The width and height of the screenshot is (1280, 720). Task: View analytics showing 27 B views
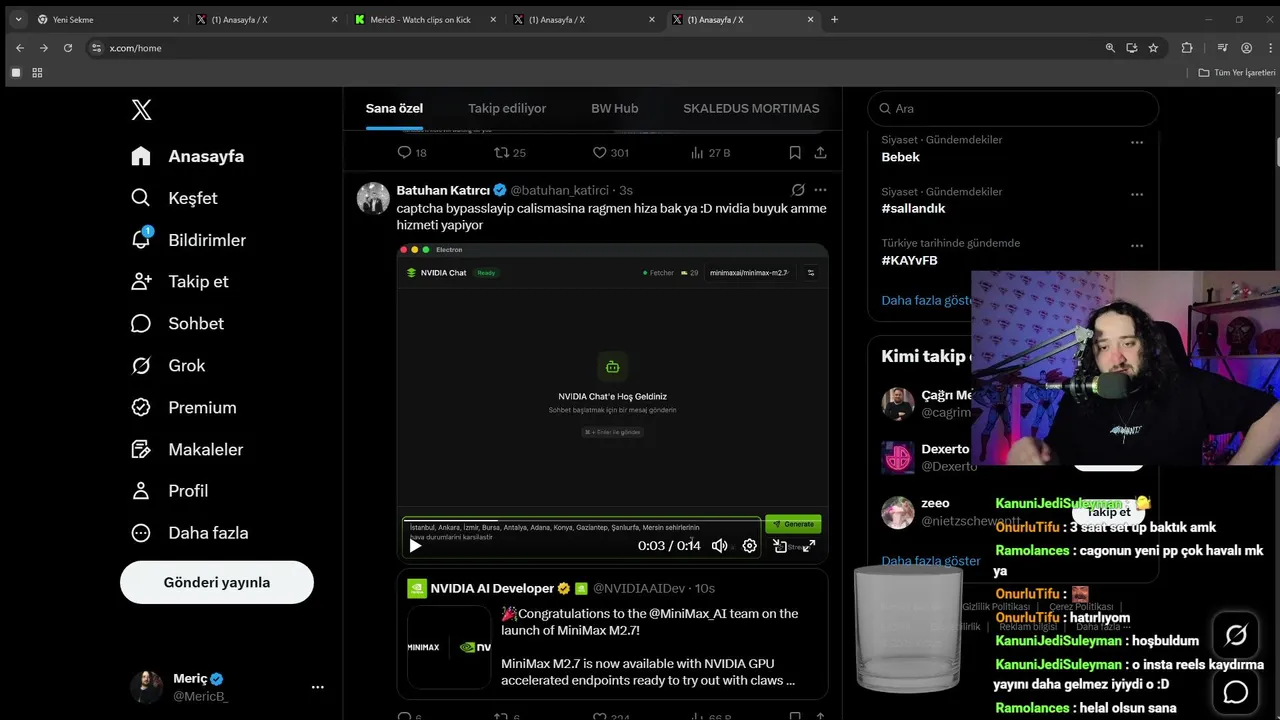pos(710,152)
